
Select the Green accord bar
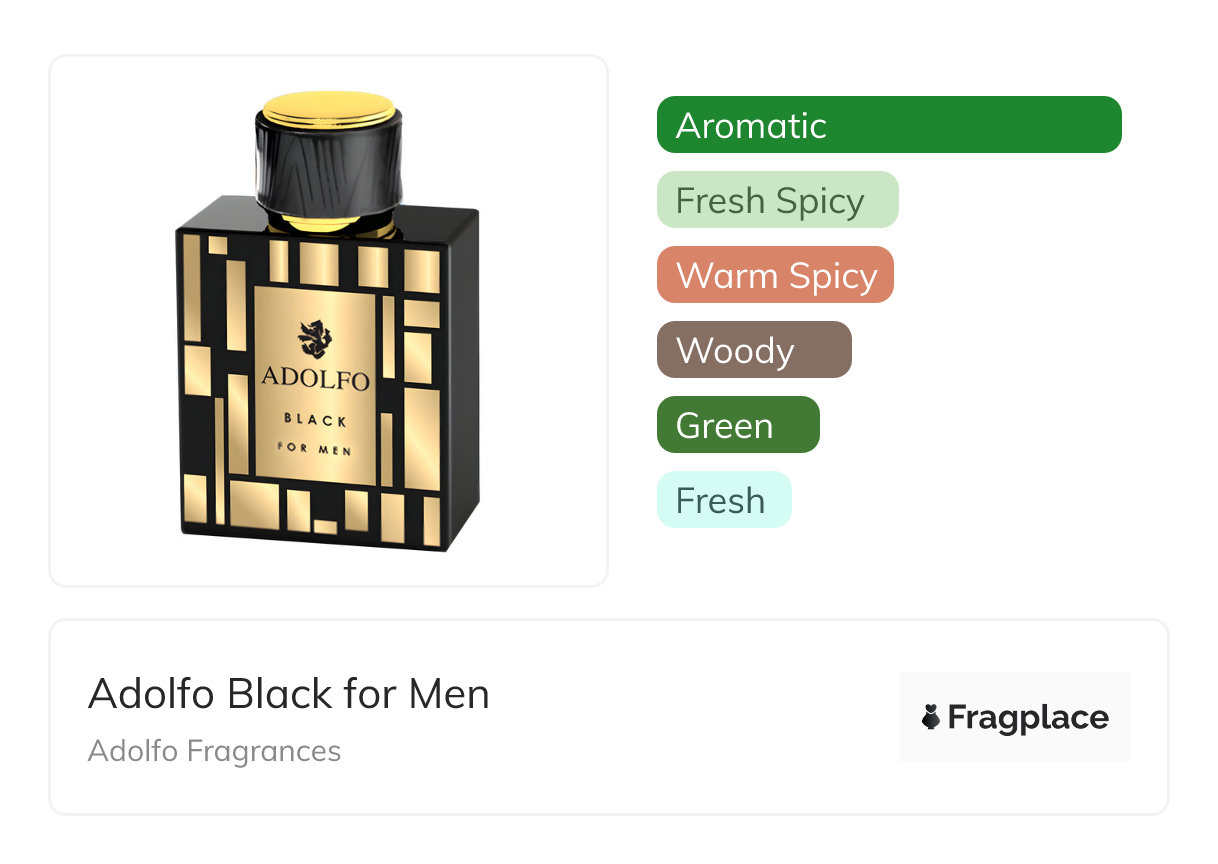click(738, 425)
